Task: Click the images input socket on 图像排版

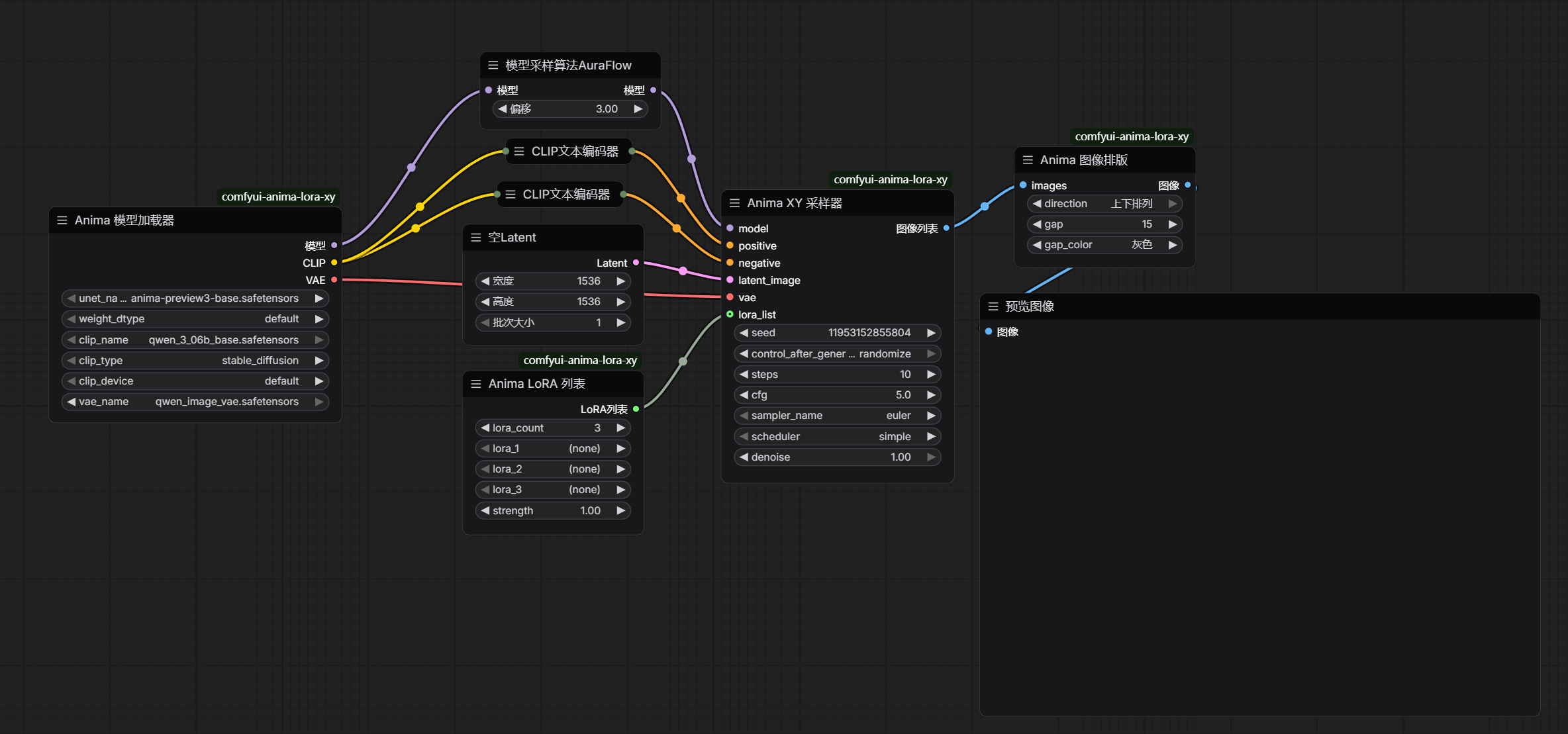Action: [1023, 185]
